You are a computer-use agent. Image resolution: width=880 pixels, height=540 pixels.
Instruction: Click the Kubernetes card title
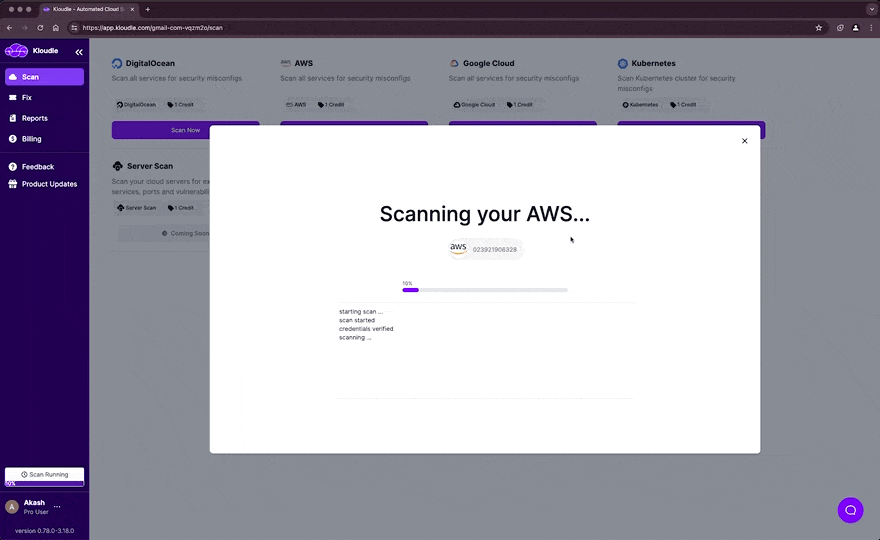click(x=653, y=63)
